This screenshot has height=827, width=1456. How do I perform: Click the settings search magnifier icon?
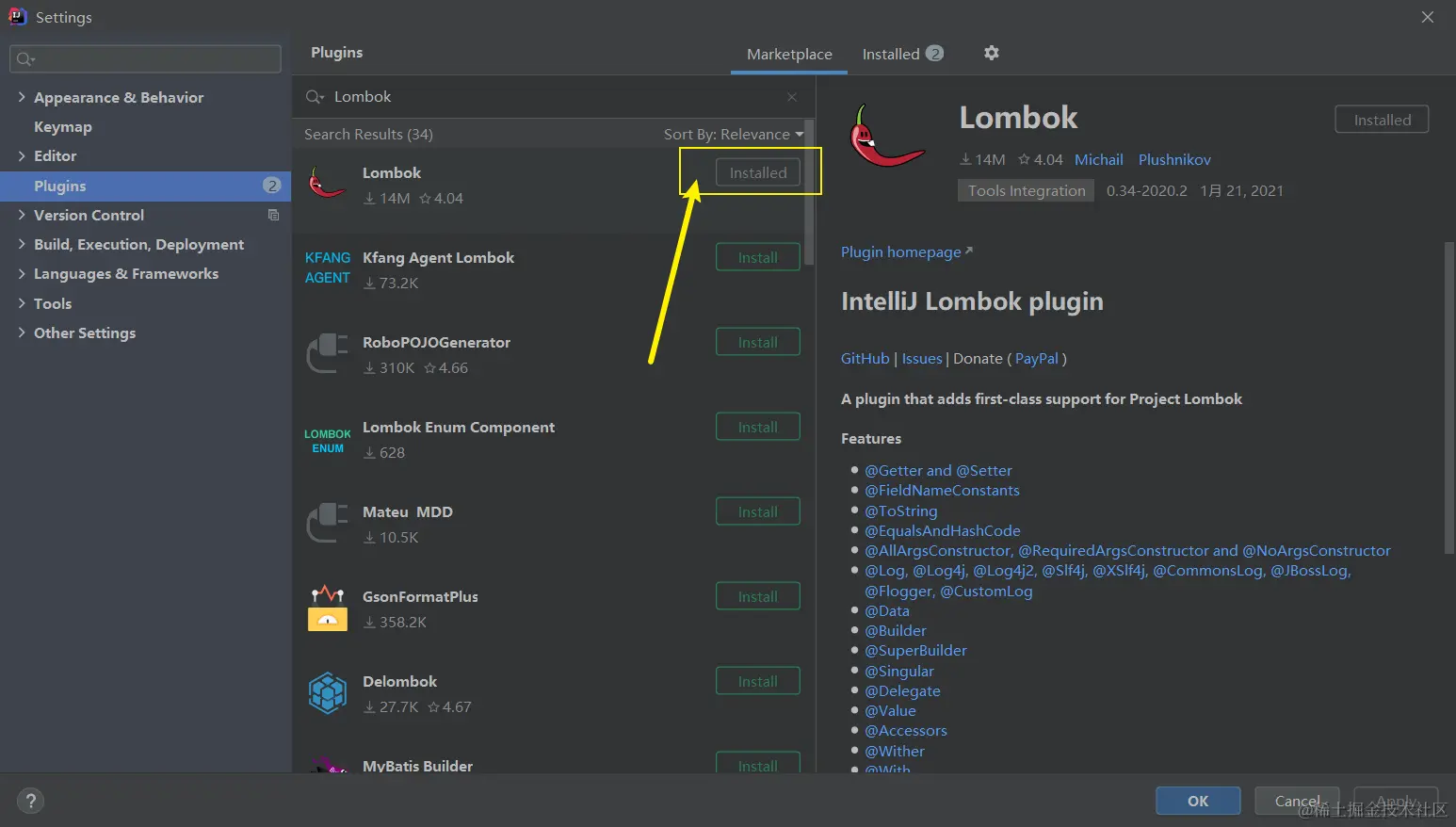25,59
